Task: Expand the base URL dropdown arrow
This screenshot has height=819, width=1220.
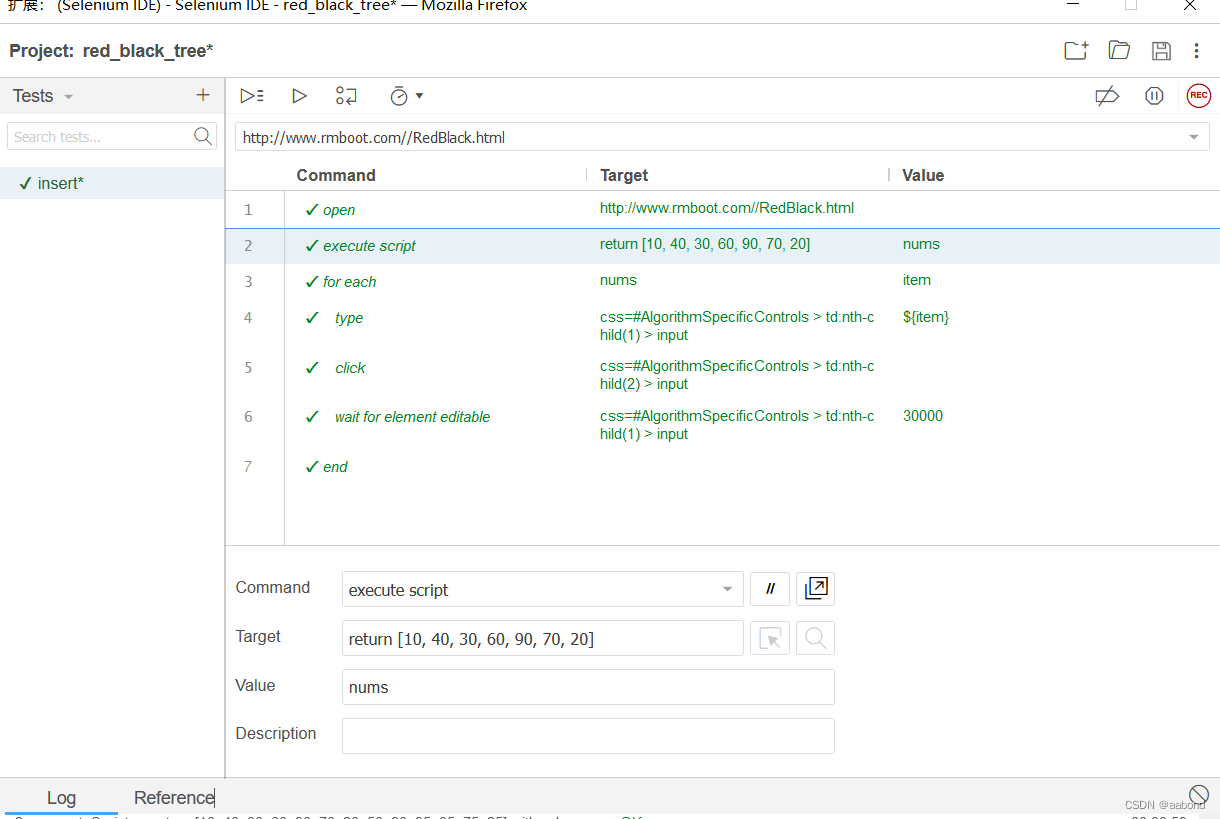Action: point(1194,137)
